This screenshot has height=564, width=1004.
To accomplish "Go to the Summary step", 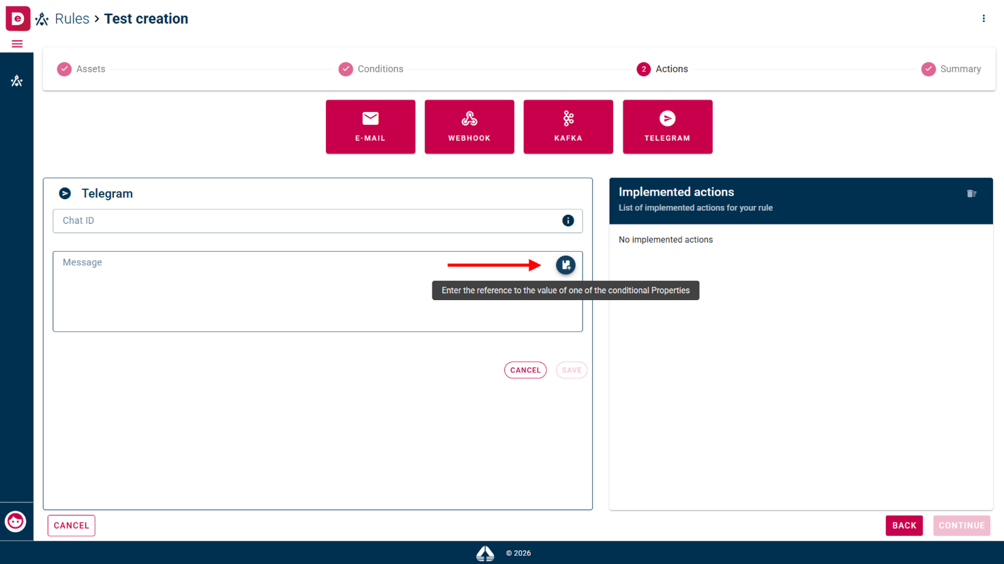I will click(951, 69).
